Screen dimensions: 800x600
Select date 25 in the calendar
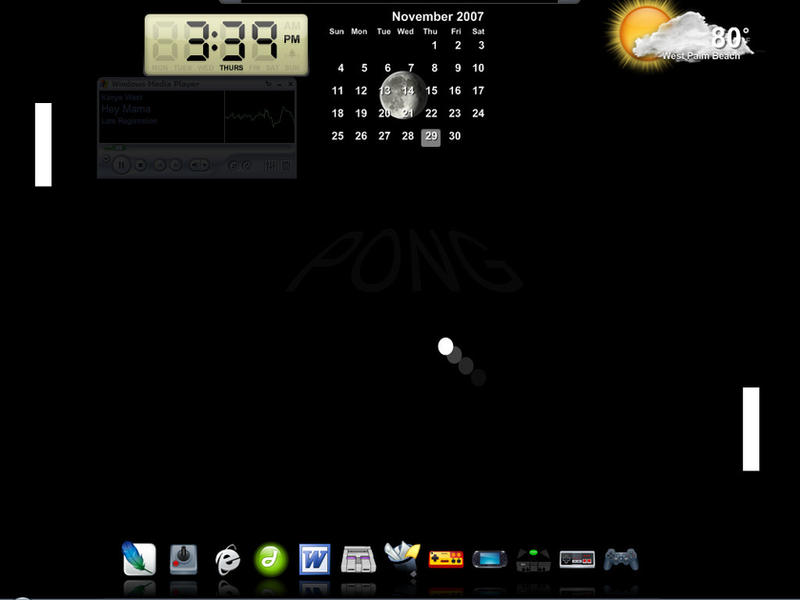coord(337,136)
